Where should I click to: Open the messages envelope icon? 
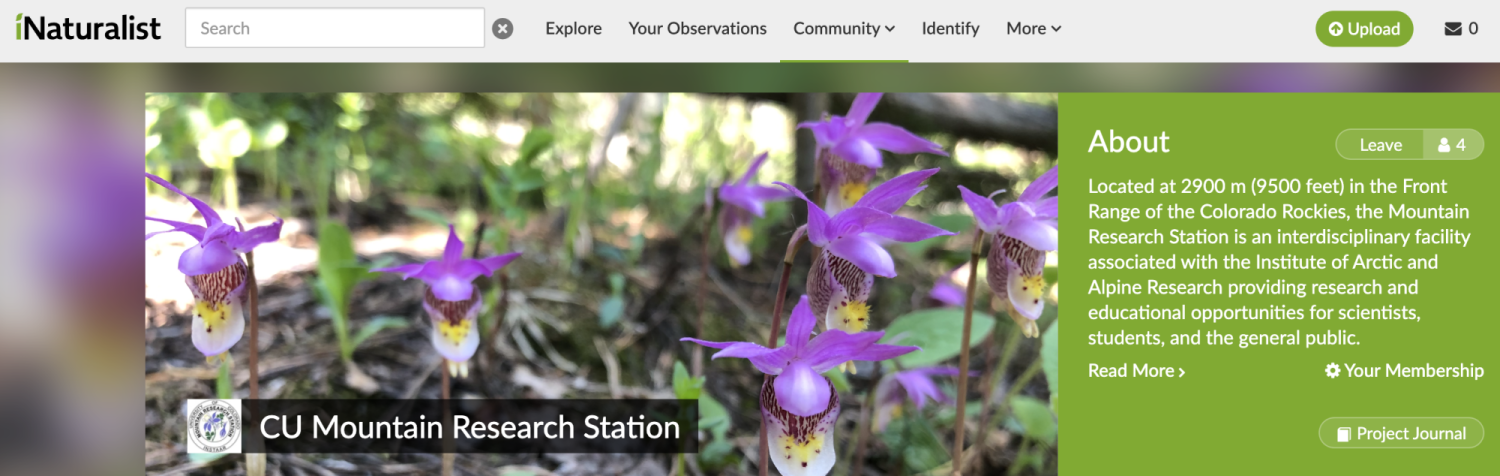coord(1453,29)
